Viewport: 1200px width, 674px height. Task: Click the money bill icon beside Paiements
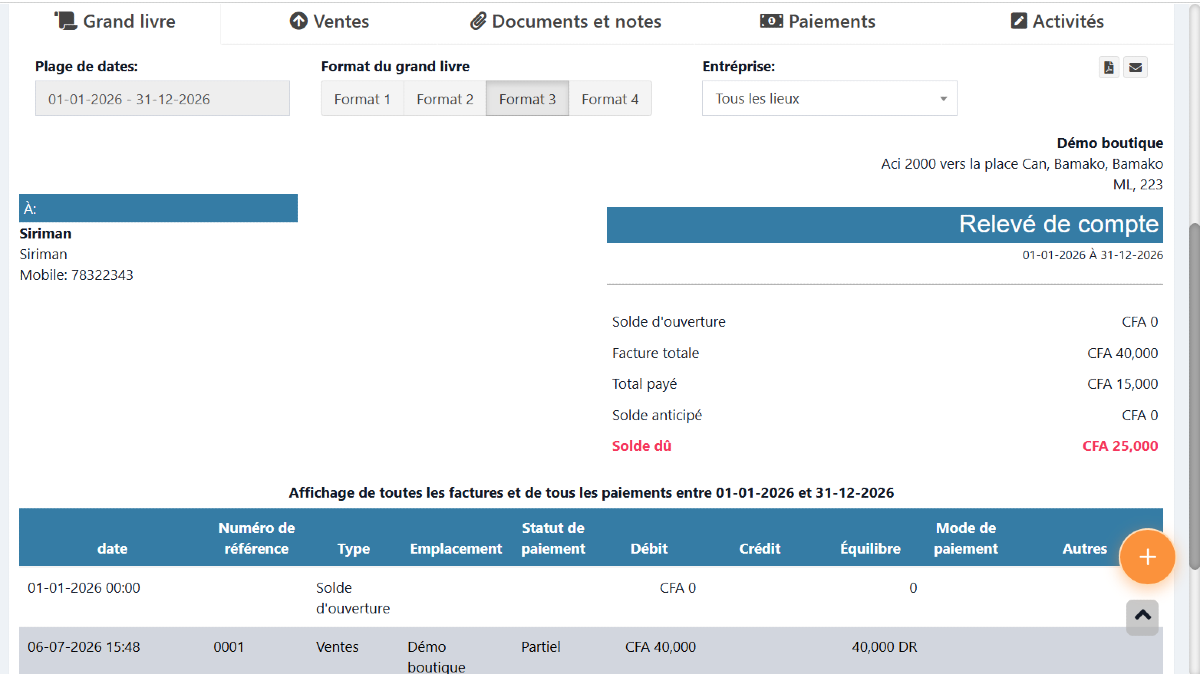(771, 21)
